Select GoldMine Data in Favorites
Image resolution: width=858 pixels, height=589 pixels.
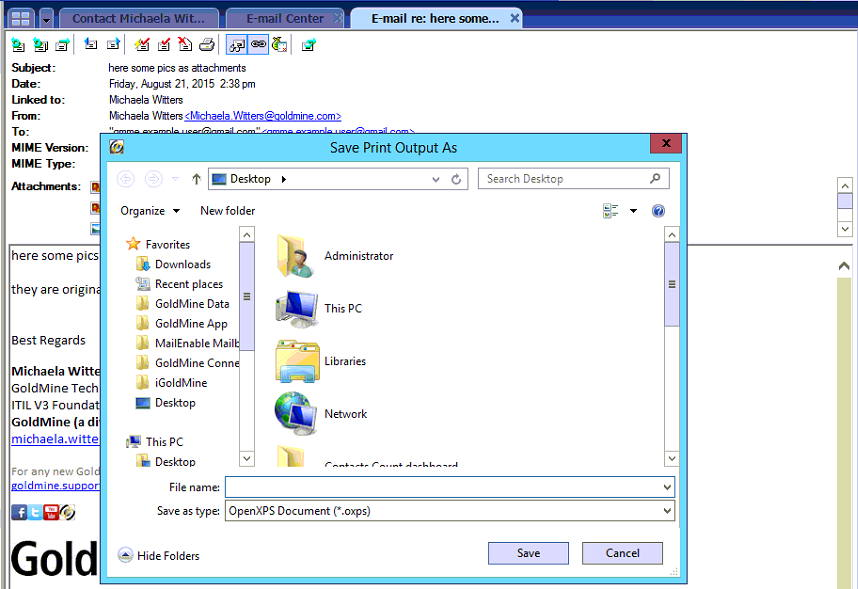coord(191,304)
